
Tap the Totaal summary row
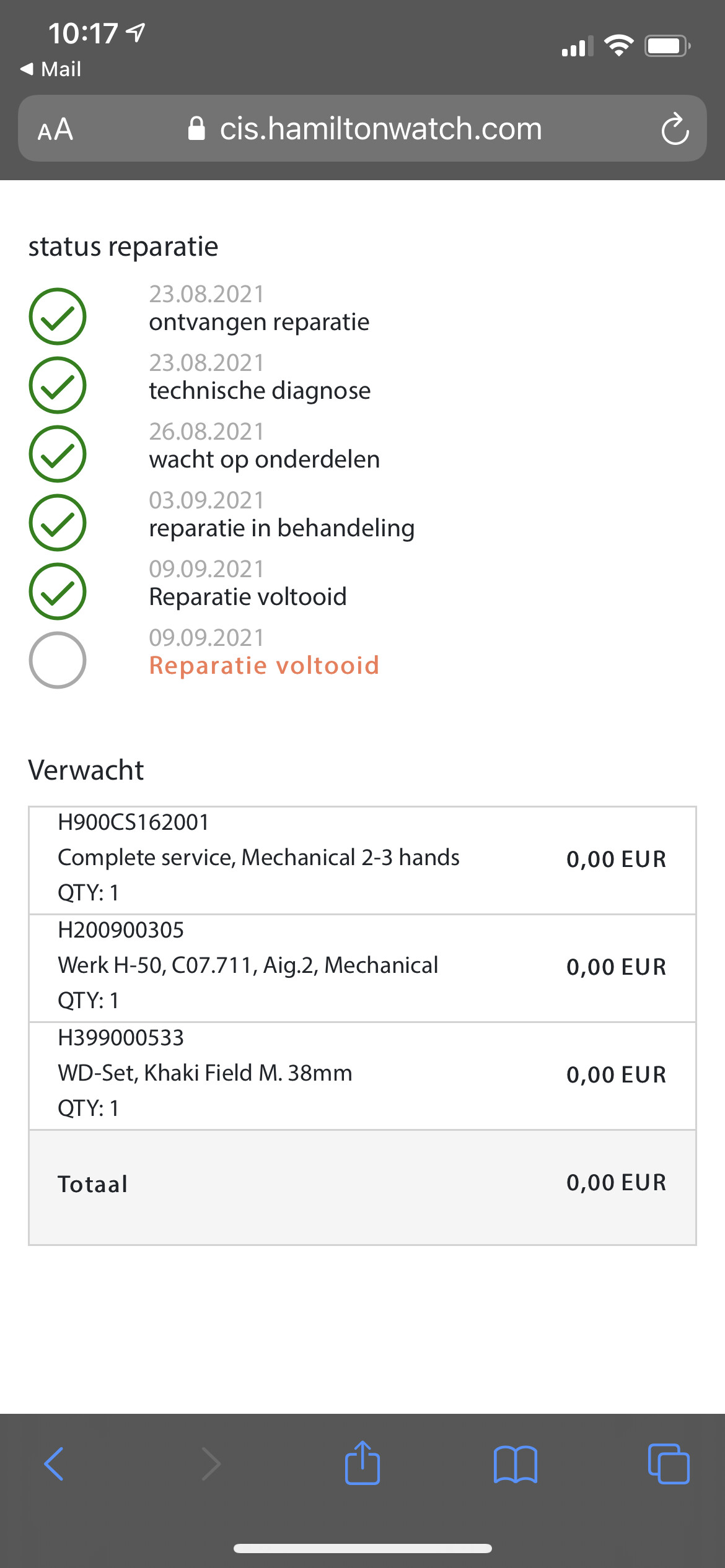pyautogui.click(x=362, y=1184)
